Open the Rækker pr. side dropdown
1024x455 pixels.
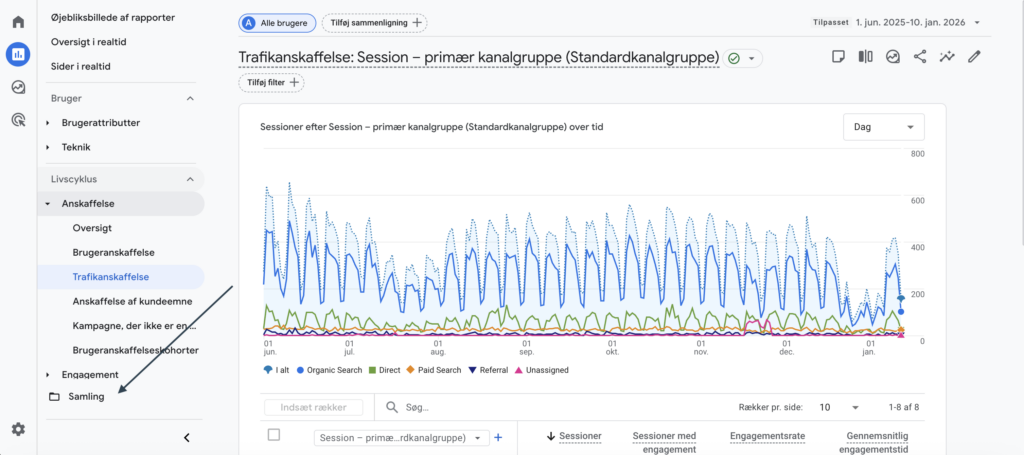tap(838, 408)
